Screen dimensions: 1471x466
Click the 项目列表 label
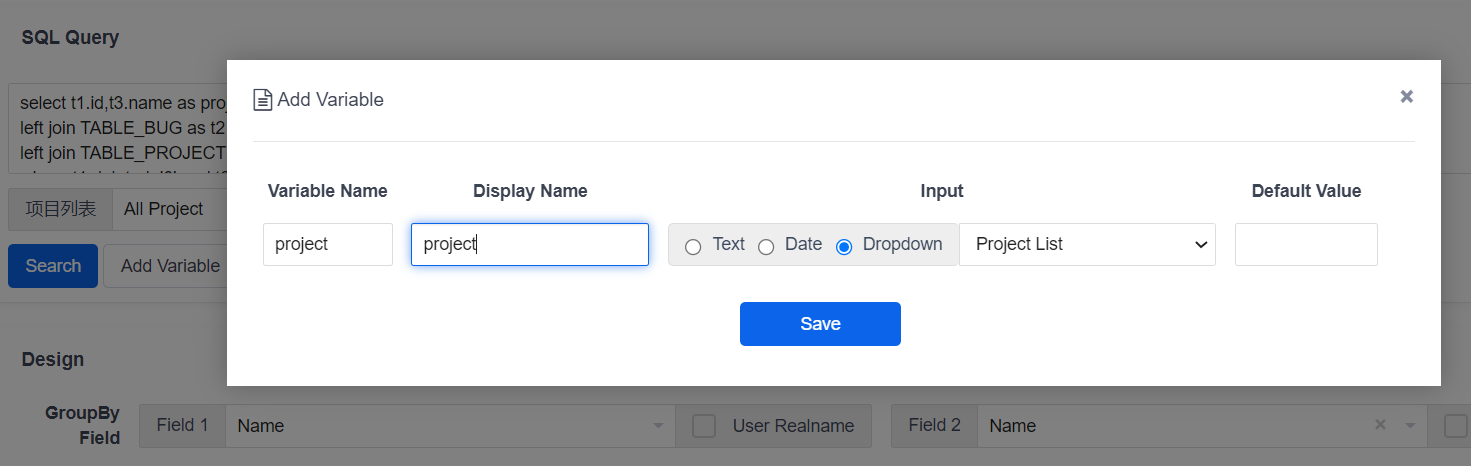[61, 209]
